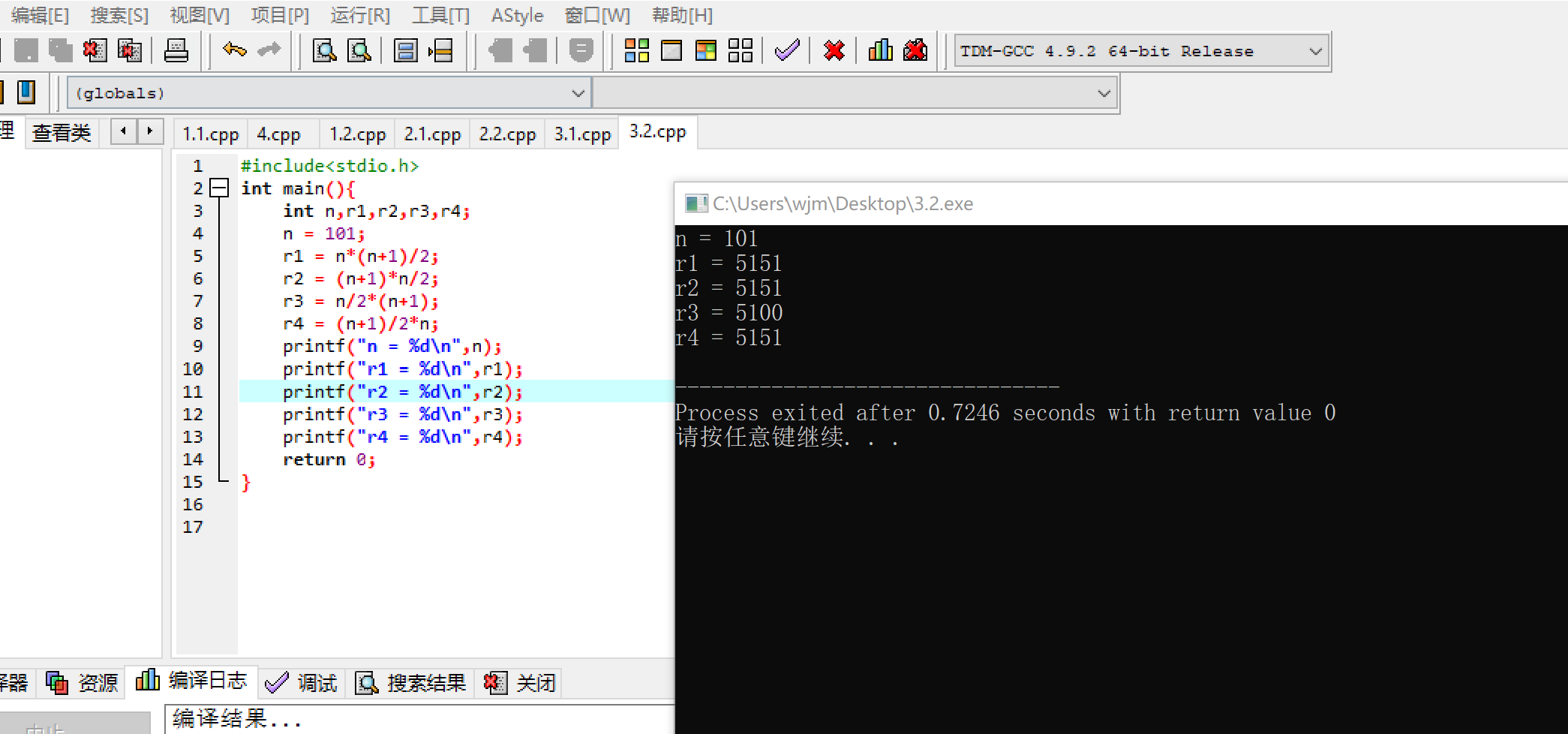Click the Rebuild All icon

740,51
